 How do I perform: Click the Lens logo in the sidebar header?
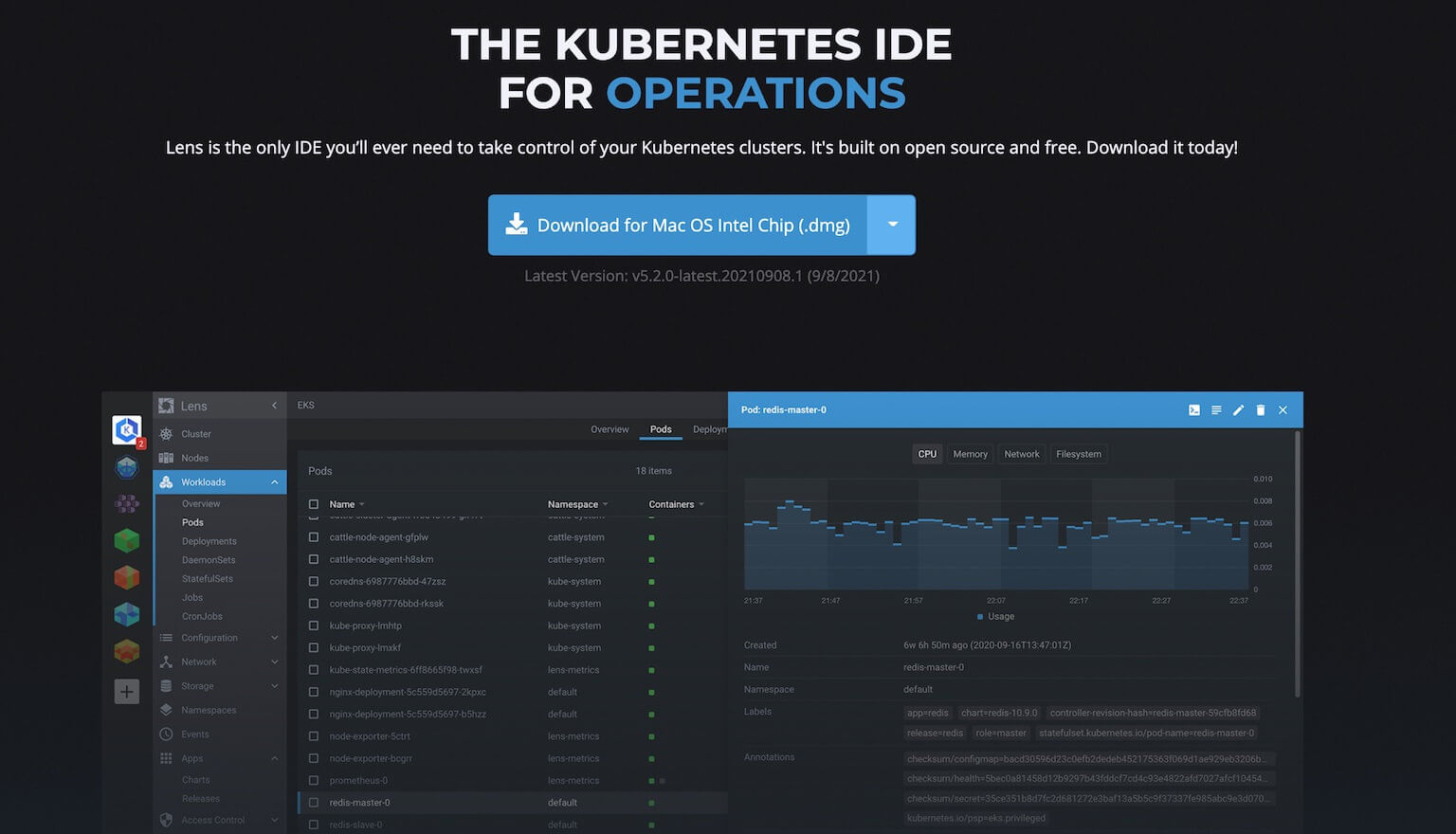(x=166, y=406)
